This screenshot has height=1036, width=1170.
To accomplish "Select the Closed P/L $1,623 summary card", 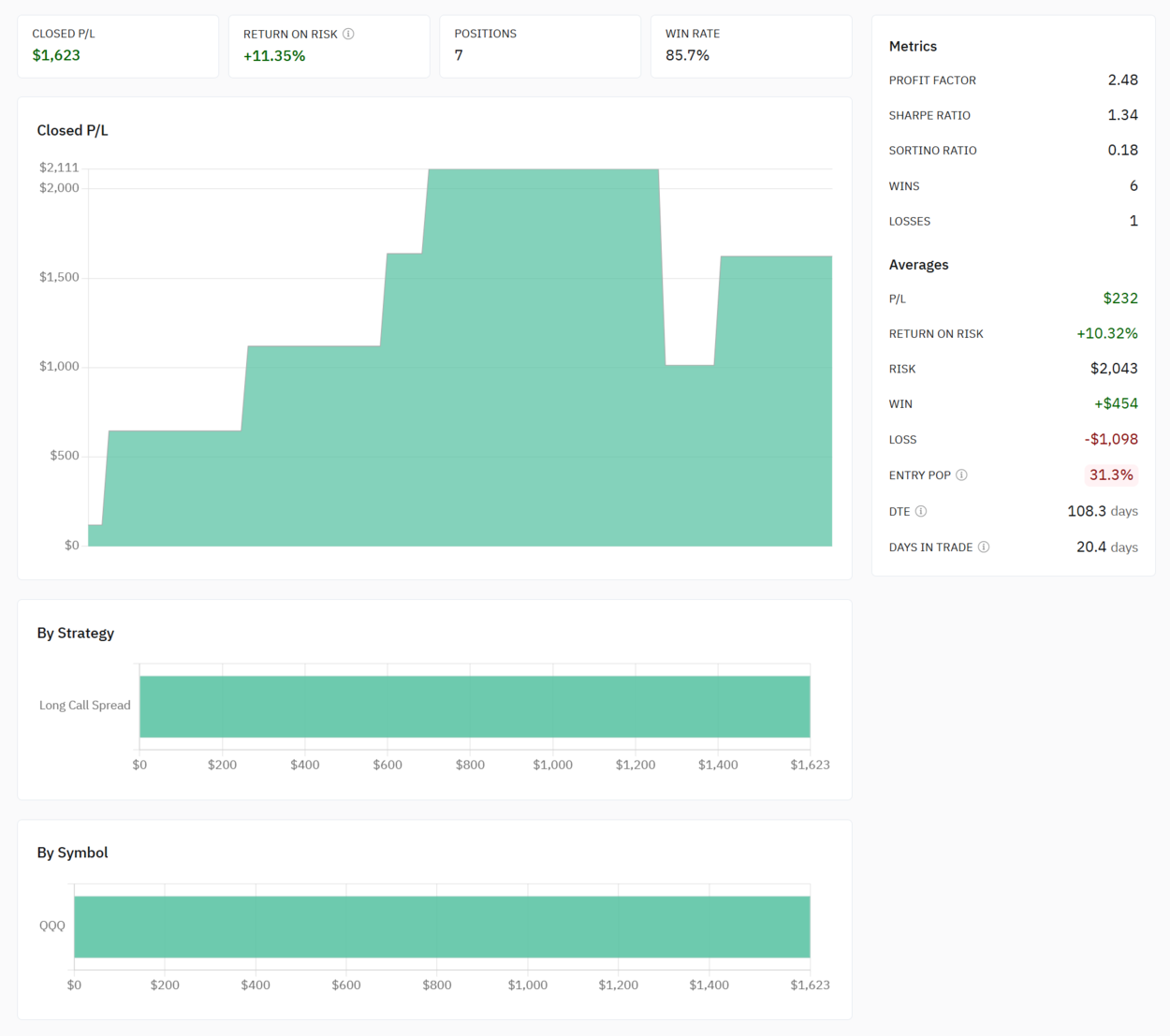I will click(x=118, y=46).
